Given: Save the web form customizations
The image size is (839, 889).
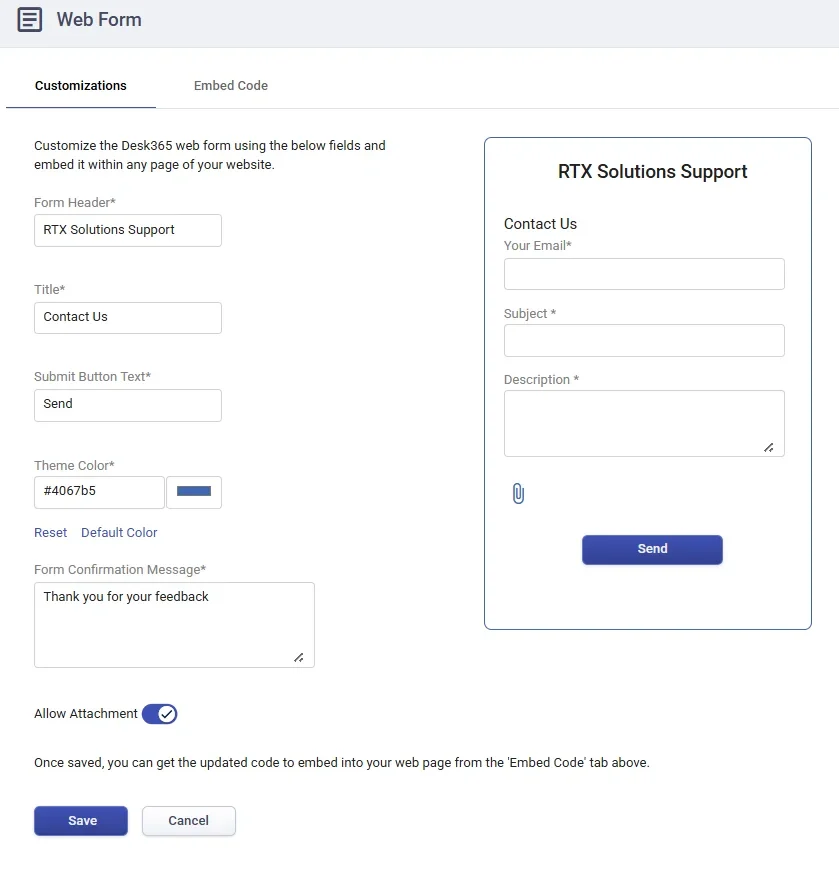Looking at the screenshot, I should [x=81, y=821].
